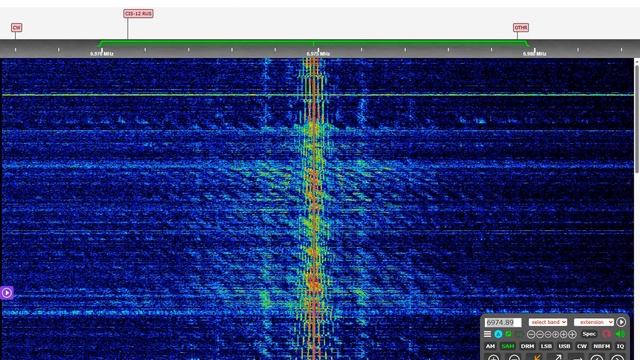Click the medium frequency step-up plus button
640x360 pixels.
tap(564, 334)
